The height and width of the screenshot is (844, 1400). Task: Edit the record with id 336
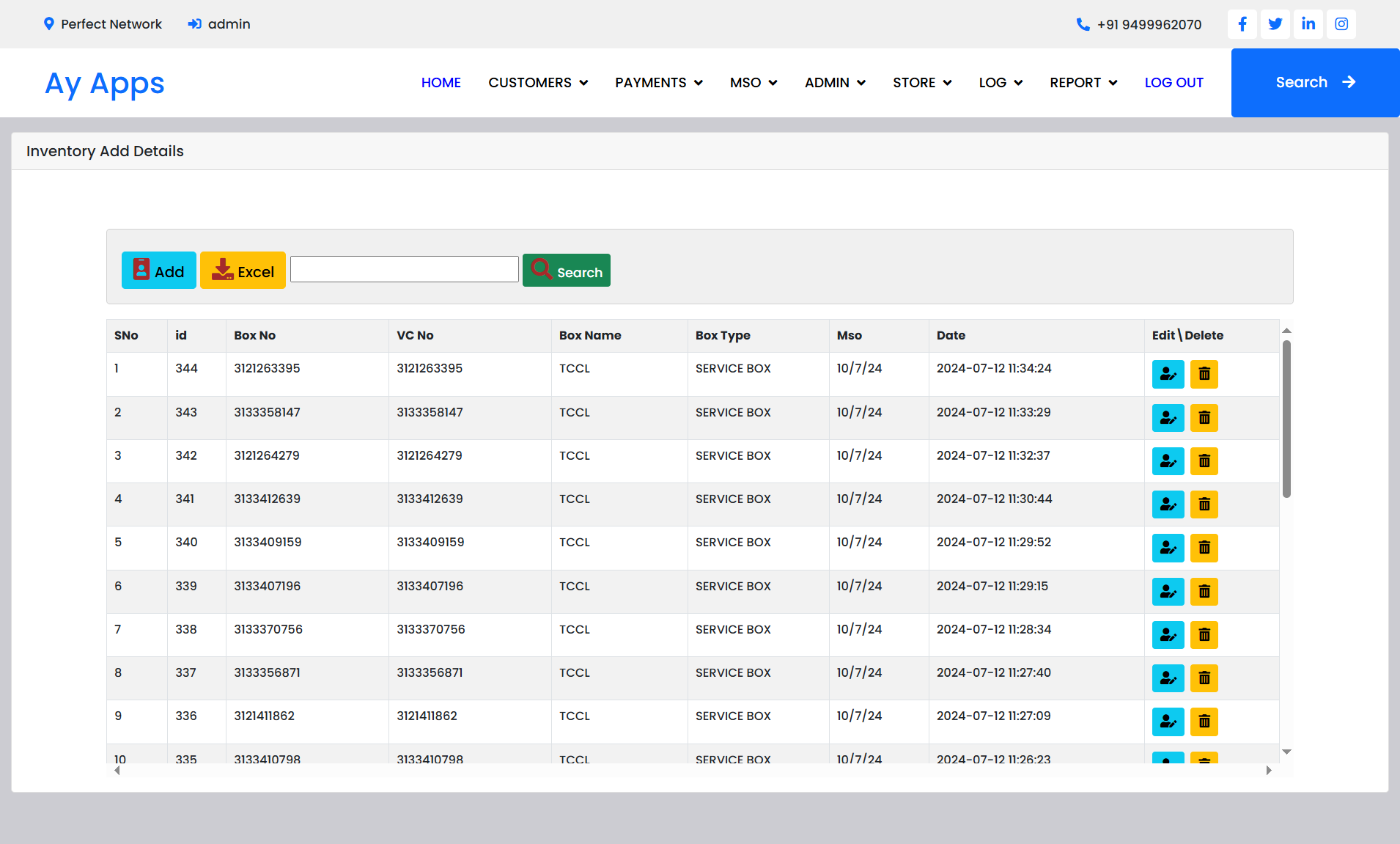[1168, 722]
